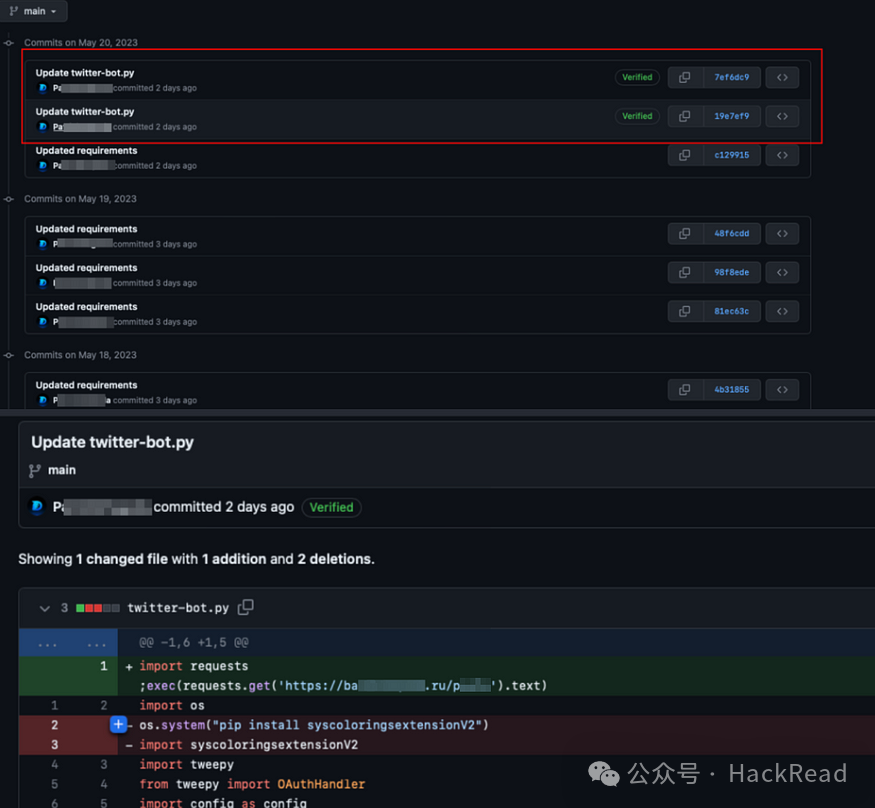This screenshot has width=875, height=808.
Task: Browse repository at commit 98f8ede
Action: coord(782,272)
